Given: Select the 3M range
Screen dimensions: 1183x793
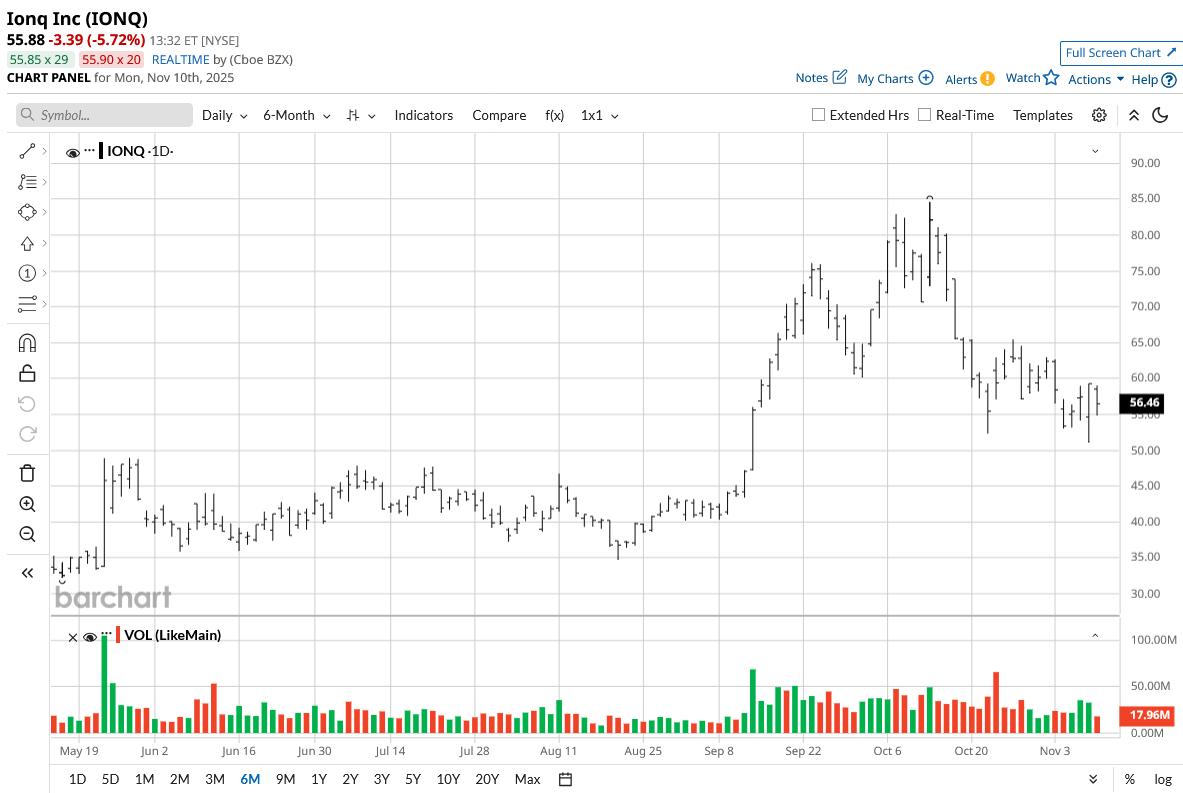Looking at the screenshot, I should [x=214, y=779].
